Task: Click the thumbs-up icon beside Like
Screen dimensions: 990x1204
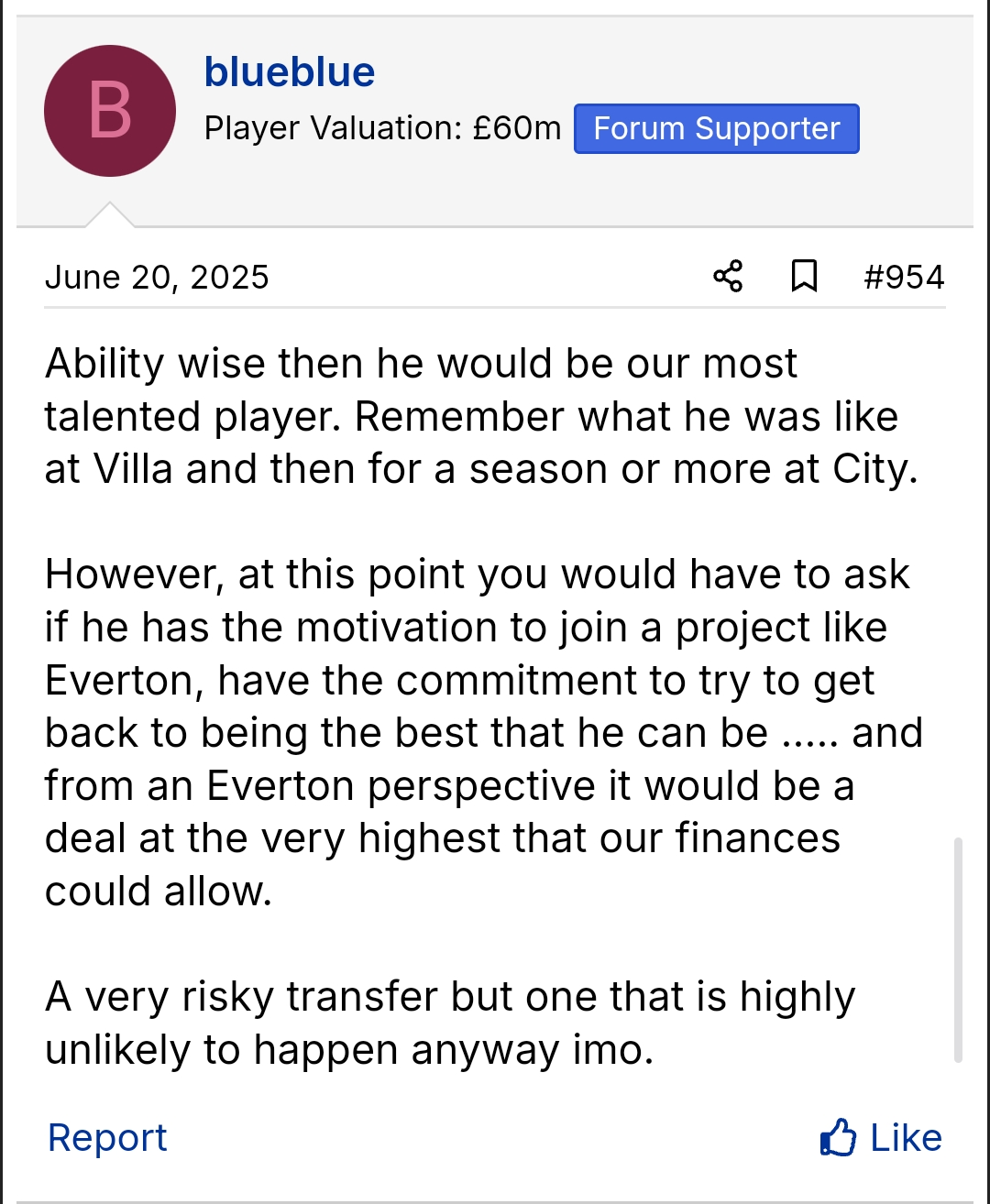Action: click(838, 1137)
